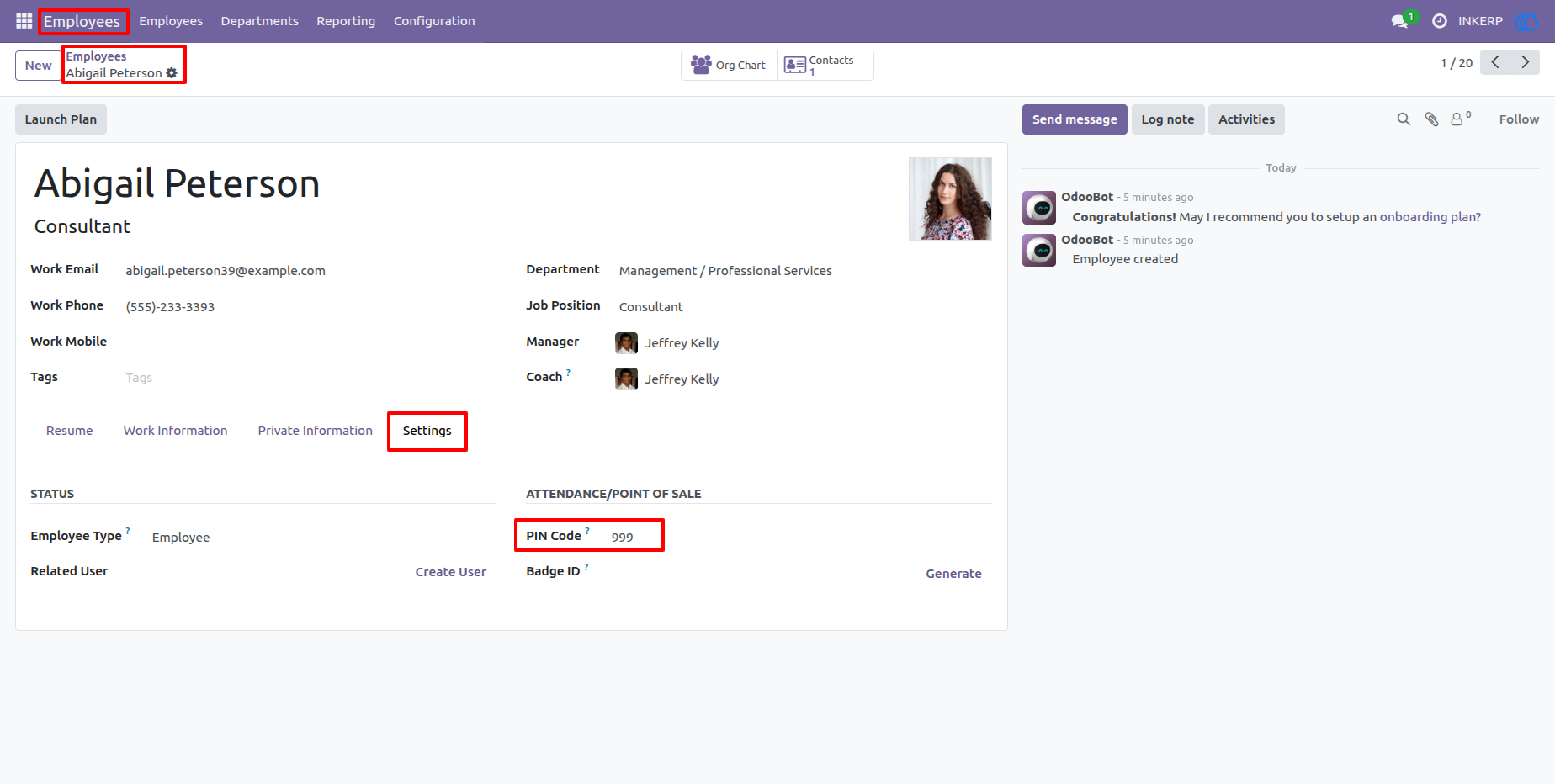The image size is (1555, 784).
Task: Open the conversations chat bubble icon
Action: coord(1400,21)
